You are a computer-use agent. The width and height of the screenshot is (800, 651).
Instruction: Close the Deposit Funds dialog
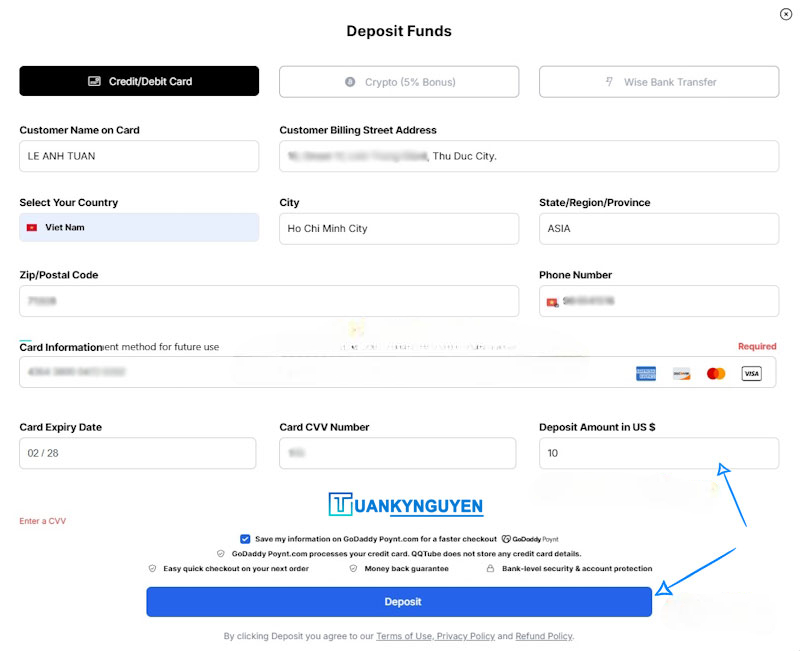[785, 14]
